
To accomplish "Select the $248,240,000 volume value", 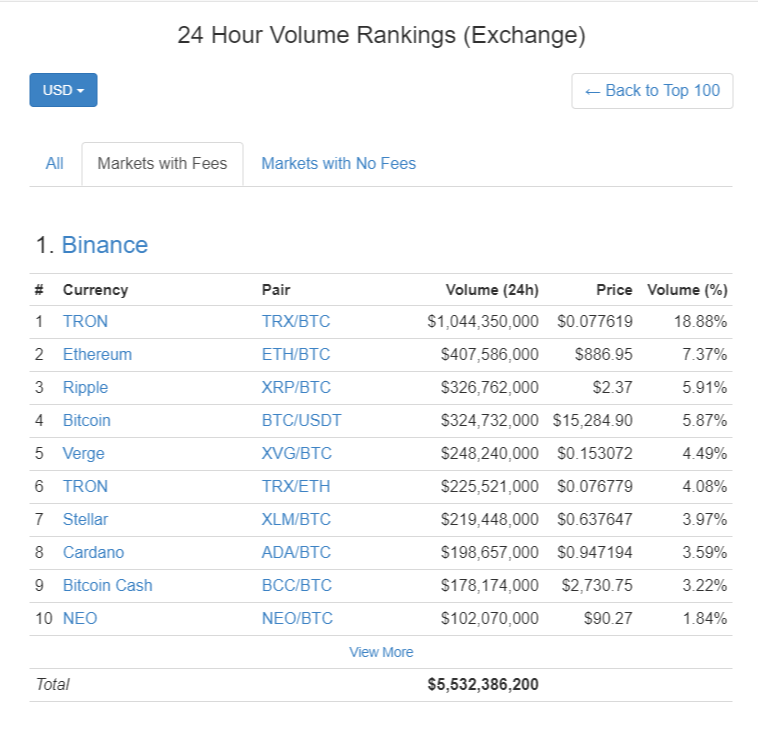I will point(490,453).
